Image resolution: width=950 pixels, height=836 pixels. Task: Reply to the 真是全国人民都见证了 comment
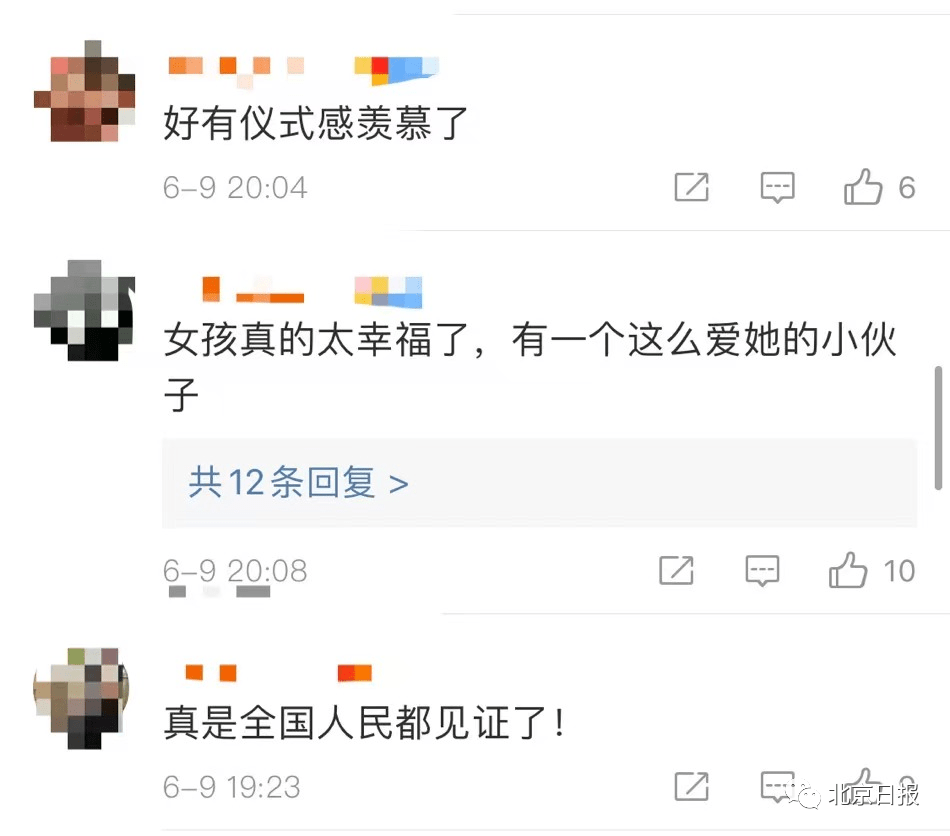[777, 786]
